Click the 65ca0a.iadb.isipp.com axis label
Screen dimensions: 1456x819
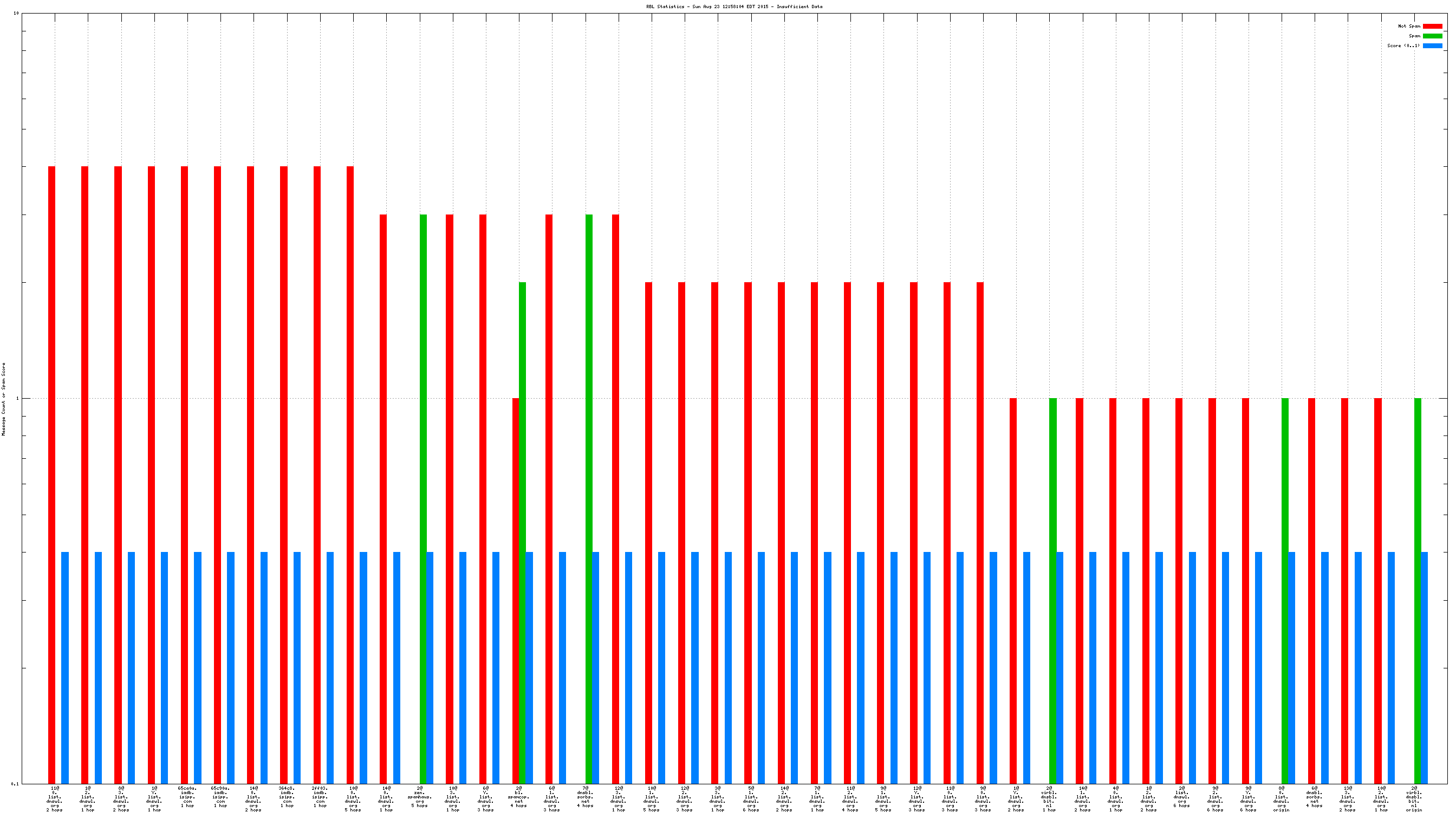click(187, 797)
